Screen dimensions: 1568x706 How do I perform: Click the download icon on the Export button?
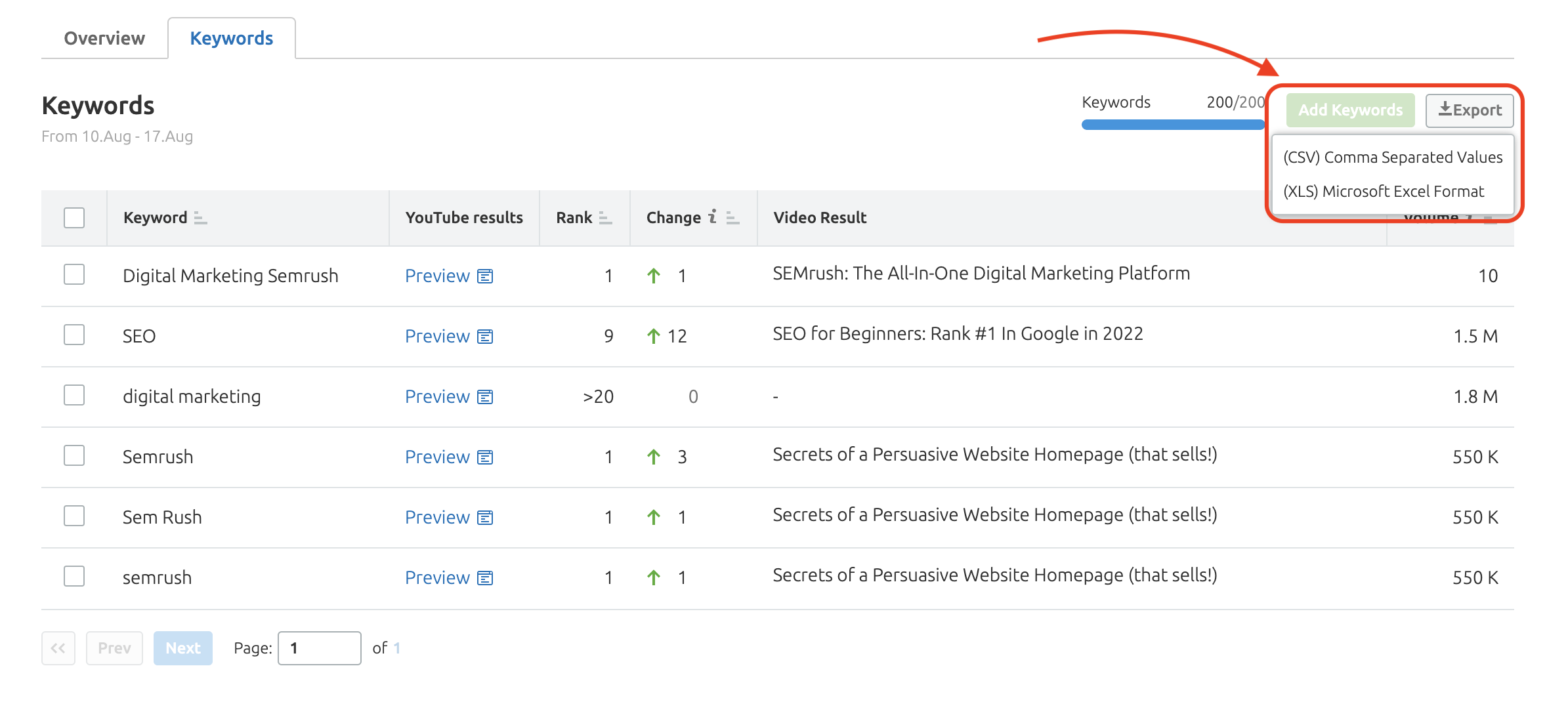pos(1444,110)
